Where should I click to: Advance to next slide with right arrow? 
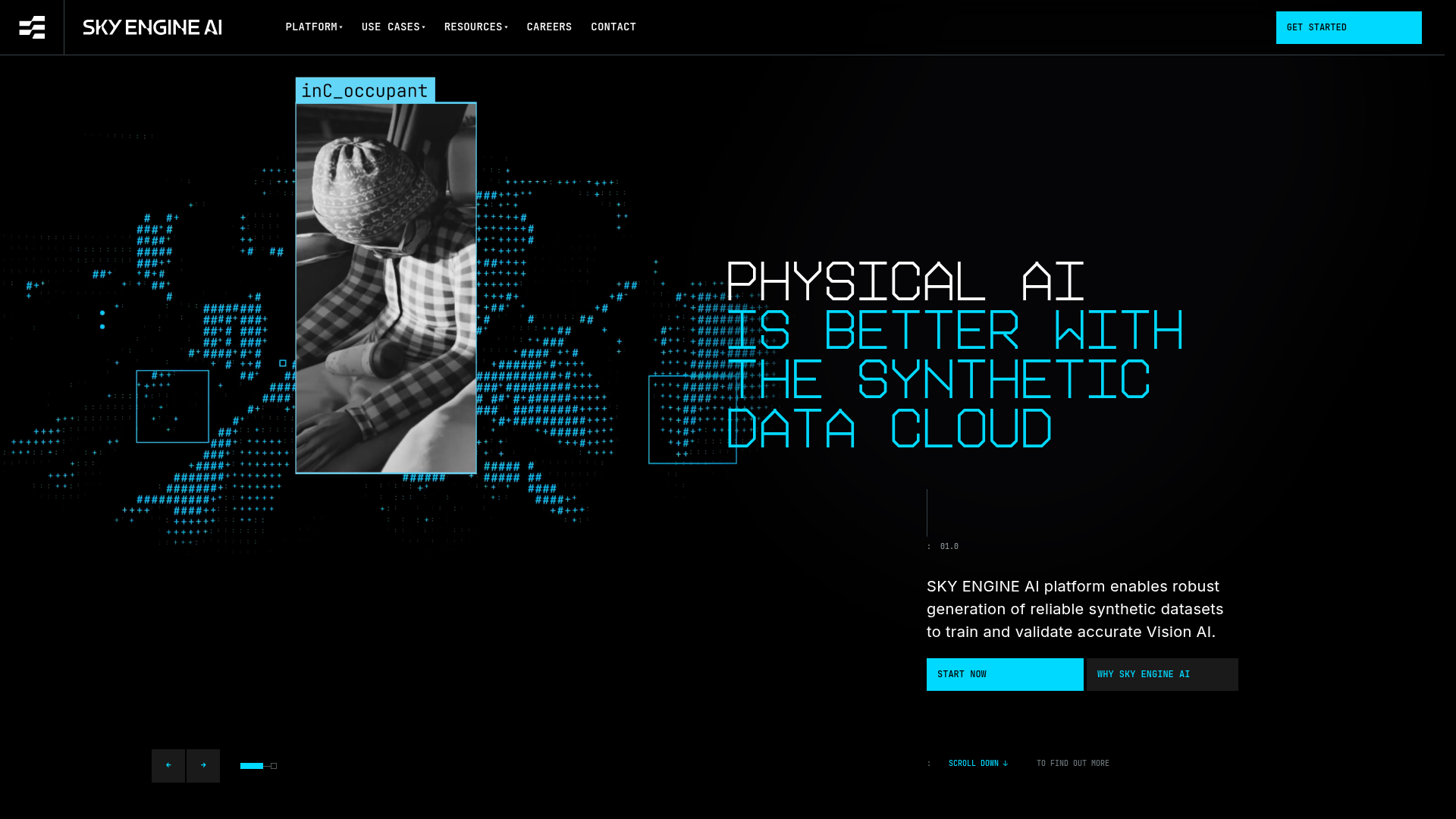[x=203, y=766]
